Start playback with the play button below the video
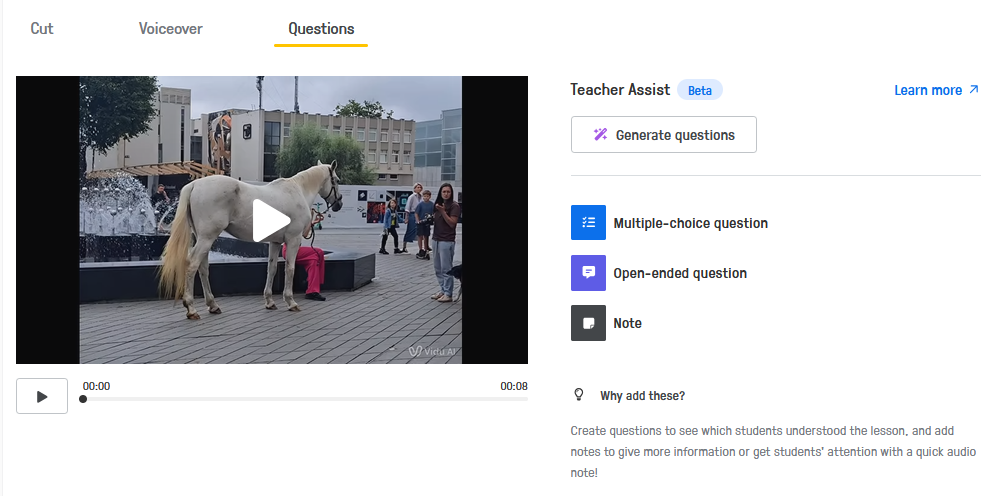This screenshot has height=496, width=995. pos(42,396)
